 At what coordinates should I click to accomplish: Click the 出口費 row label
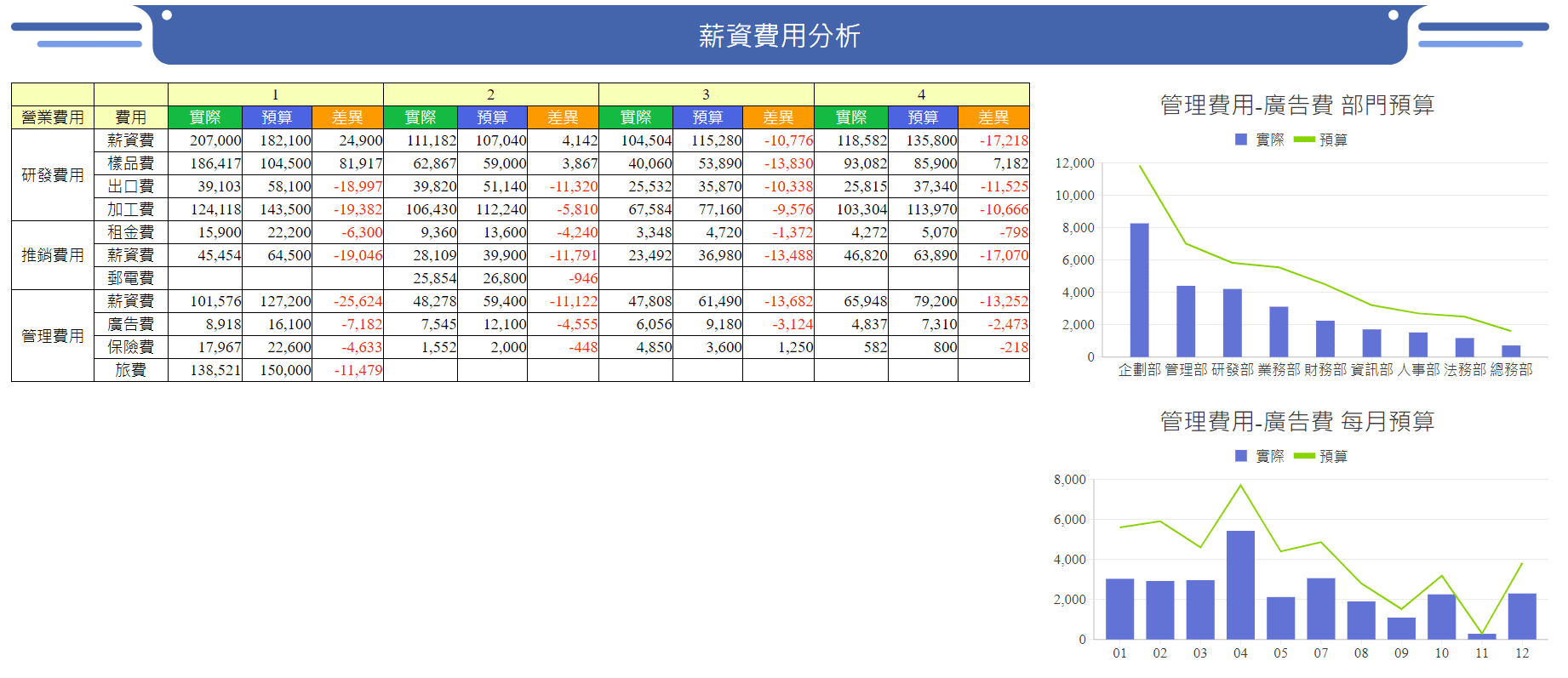131,186
